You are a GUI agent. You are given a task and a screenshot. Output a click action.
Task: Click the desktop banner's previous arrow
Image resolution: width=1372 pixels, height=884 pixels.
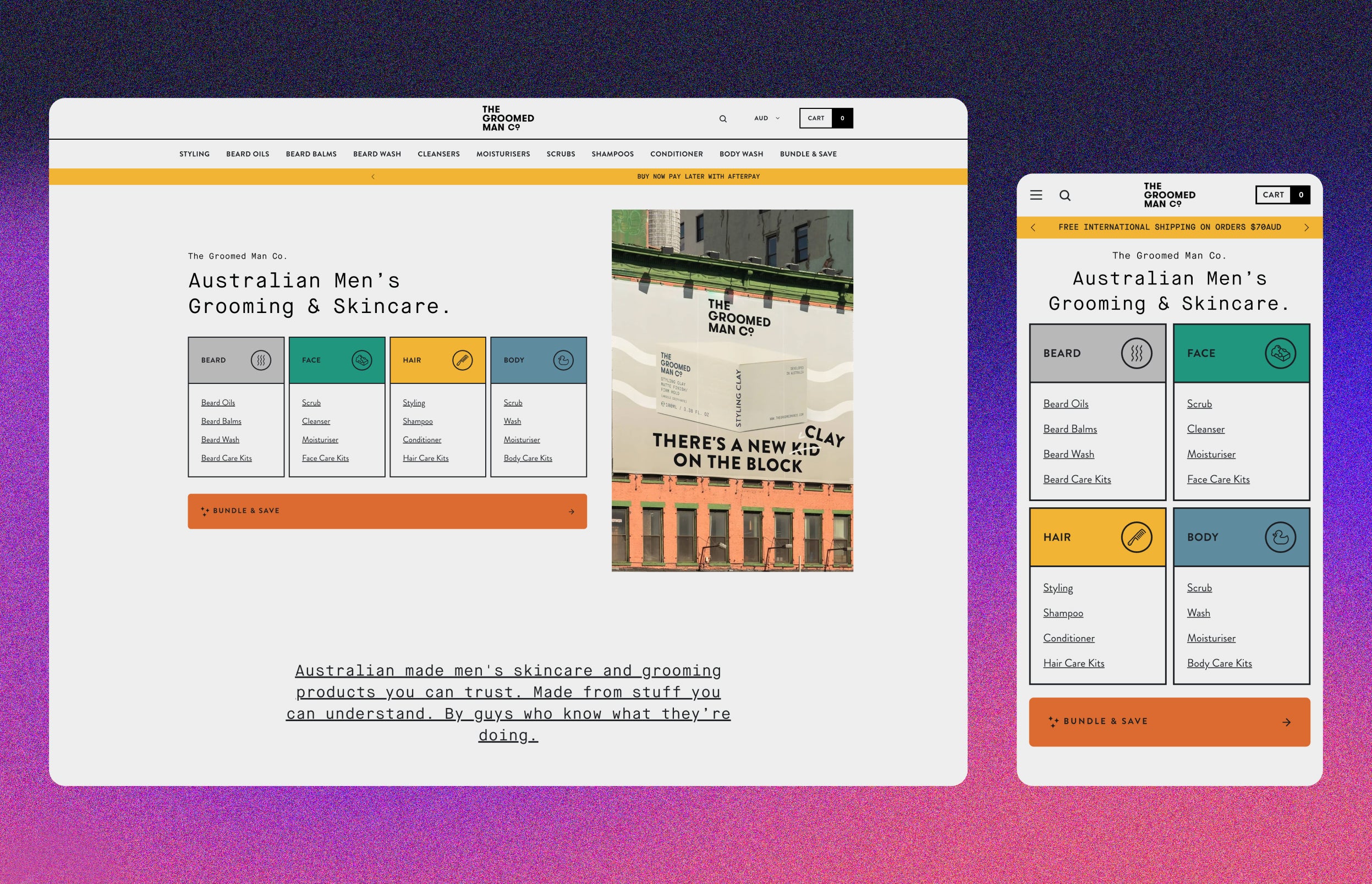click(373, 177)
